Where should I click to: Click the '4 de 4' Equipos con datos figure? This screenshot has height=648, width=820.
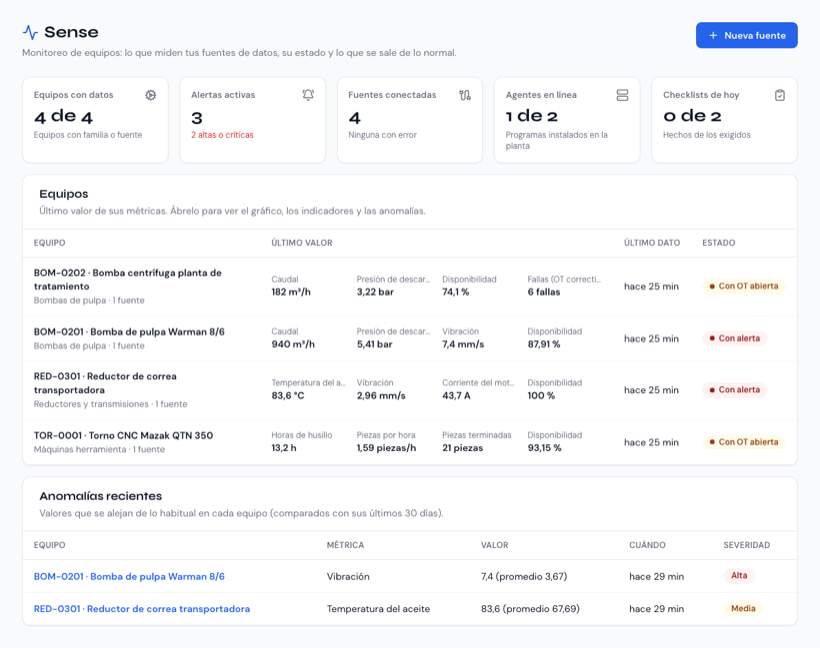coord(63,116)
